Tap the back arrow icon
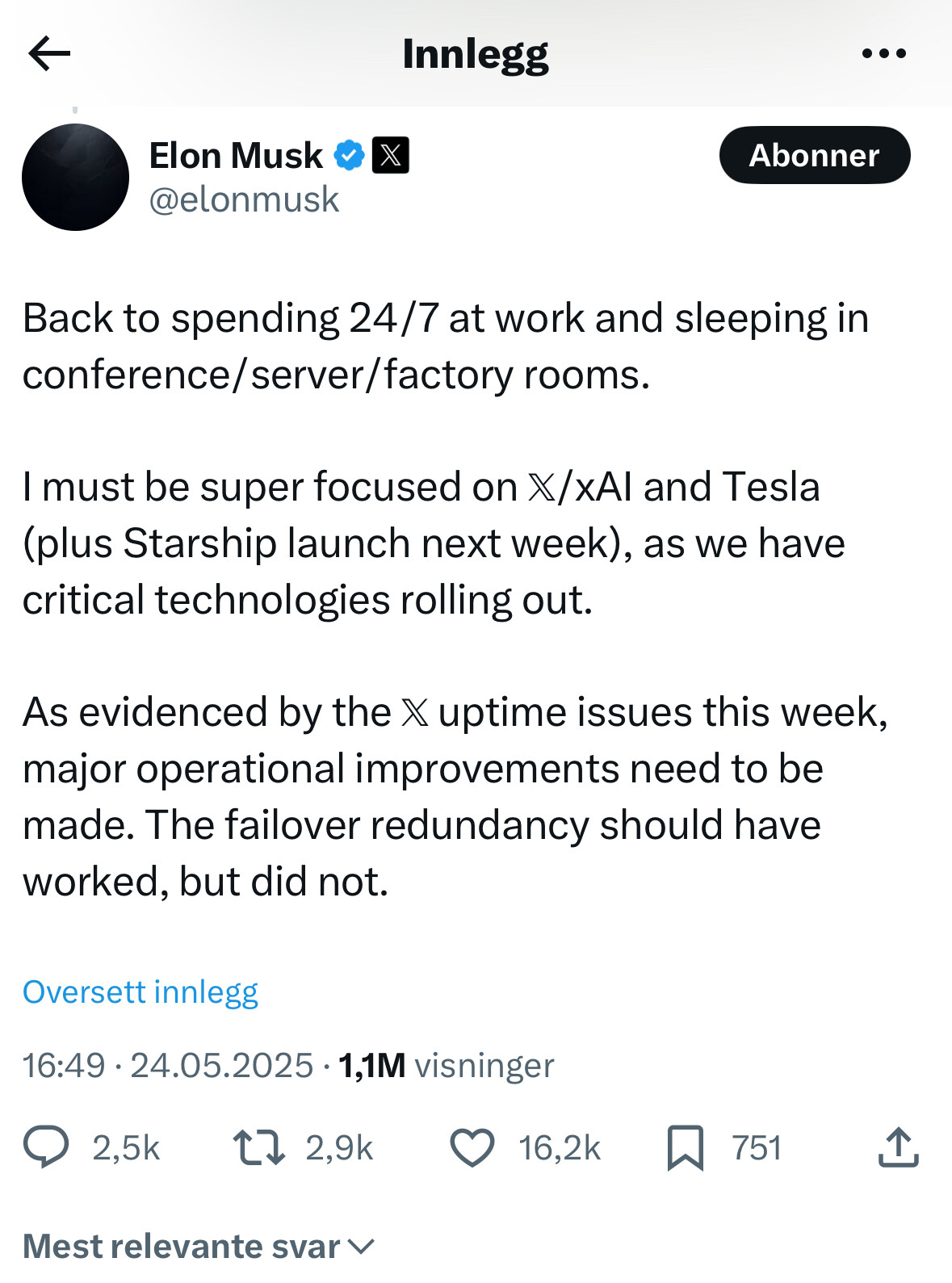This screenshot has width=952, height=1283. pyautogui.click(x=49, y=54)
